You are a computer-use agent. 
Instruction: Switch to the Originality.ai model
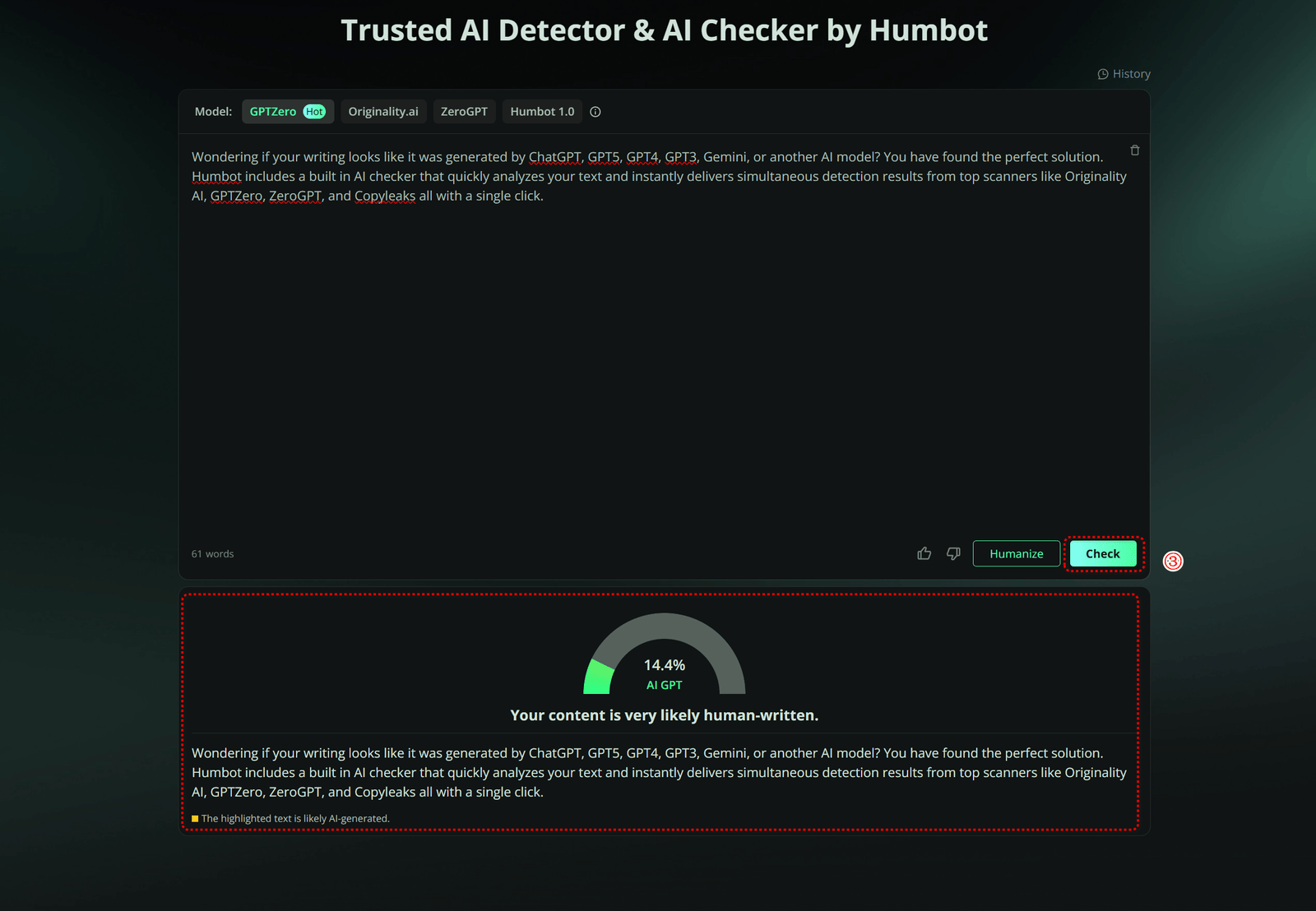pos(383,112)
